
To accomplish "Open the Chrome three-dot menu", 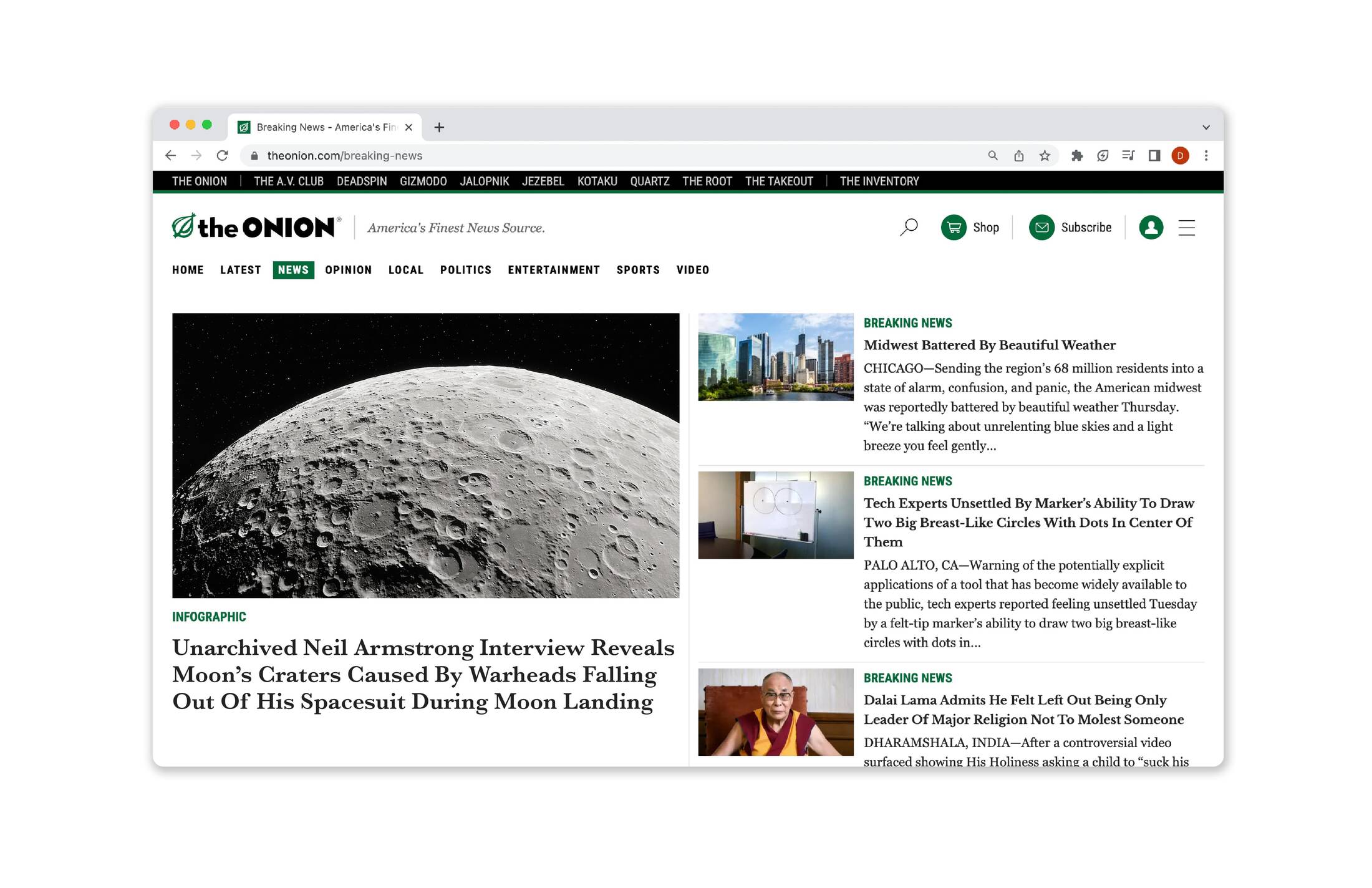I will [1206, 155].
